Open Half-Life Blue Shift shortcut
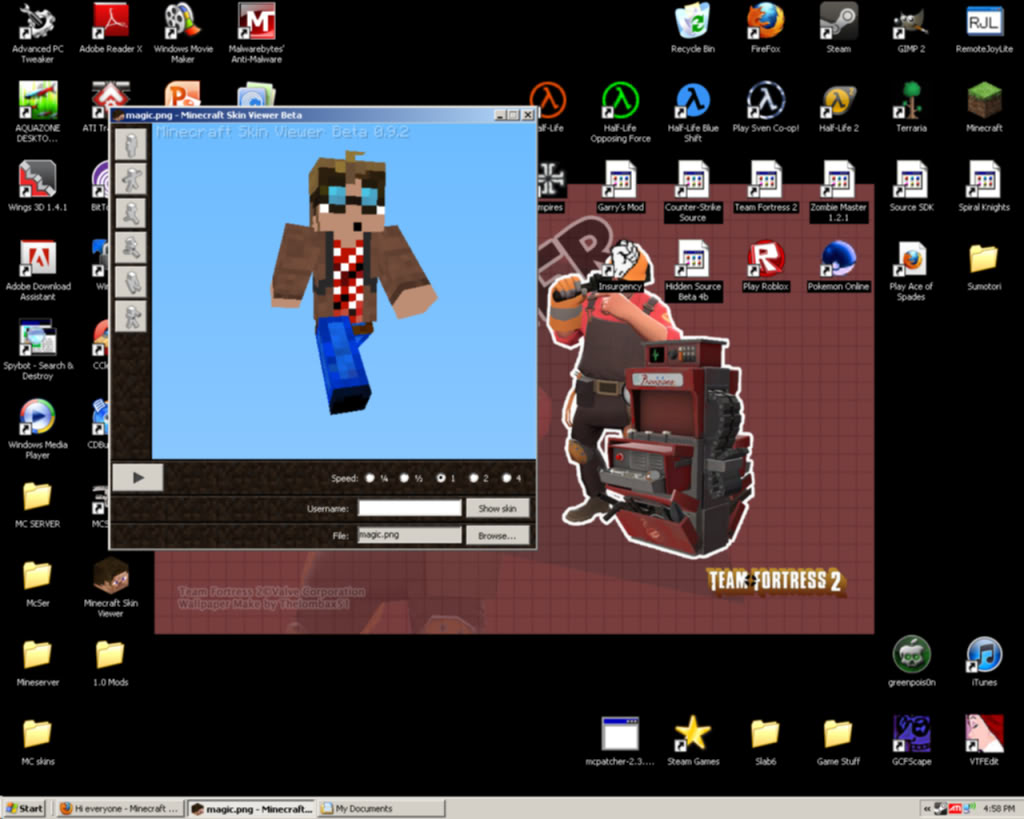Image resolution: width=1024 pixels, height=819 pixels. tap(692, 112)
